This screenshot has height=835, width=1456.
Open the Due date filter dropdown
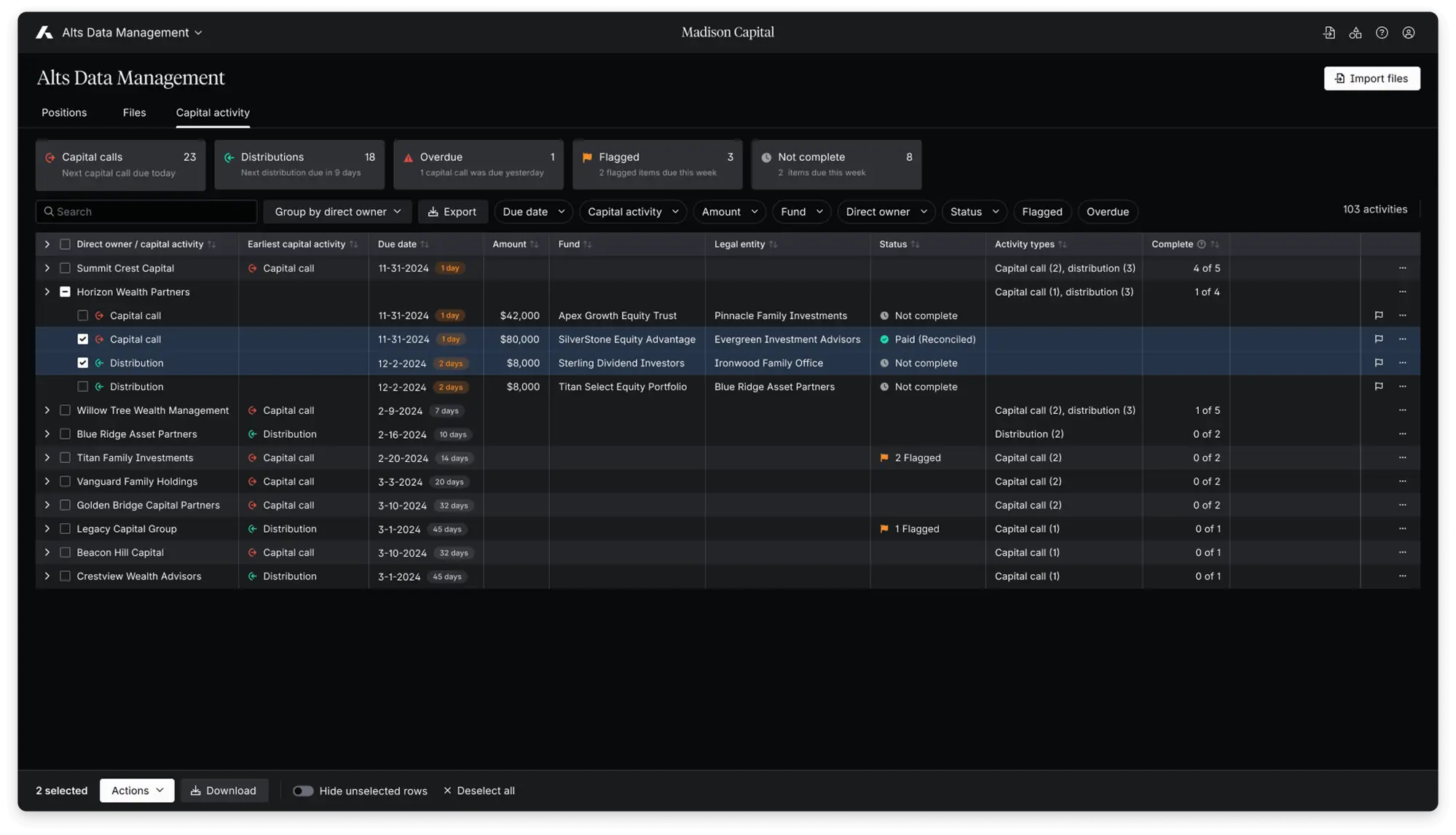pyautogui.click(x=533, y=212)
